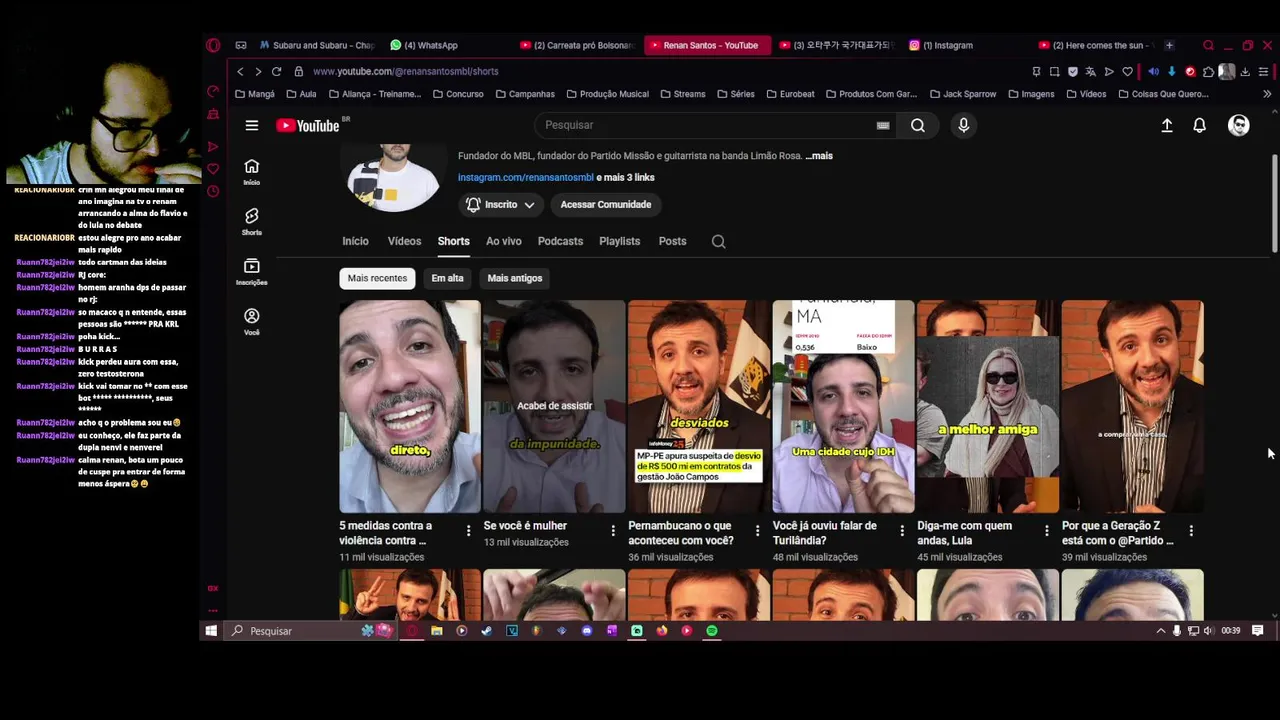Image resolution: width=1280 pixels, height=720 pixels.
Task: Open Spotify from the taskbar
Action: [712, 631]
